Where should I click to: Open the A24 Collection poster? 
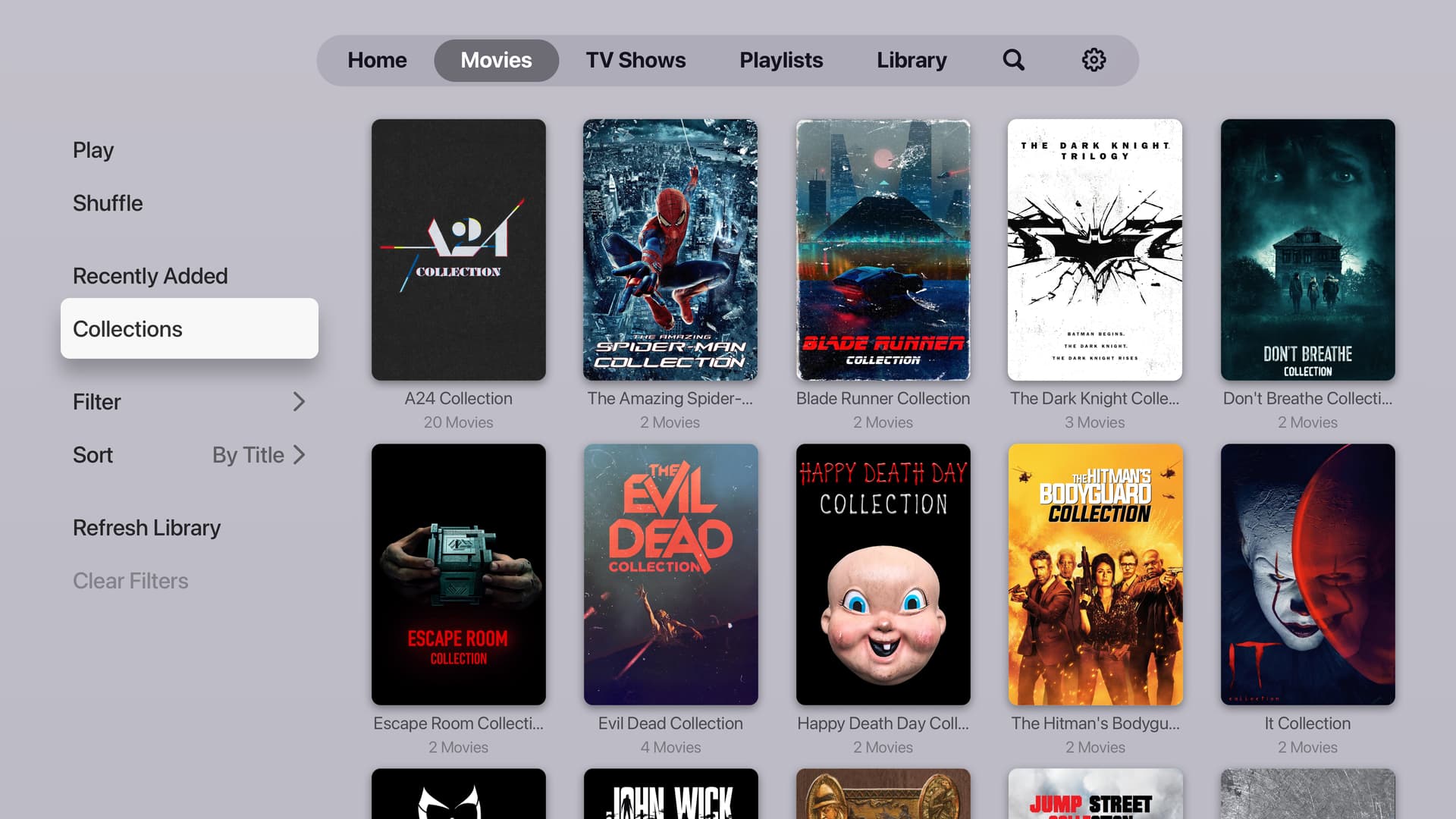(x=458, y=249)
